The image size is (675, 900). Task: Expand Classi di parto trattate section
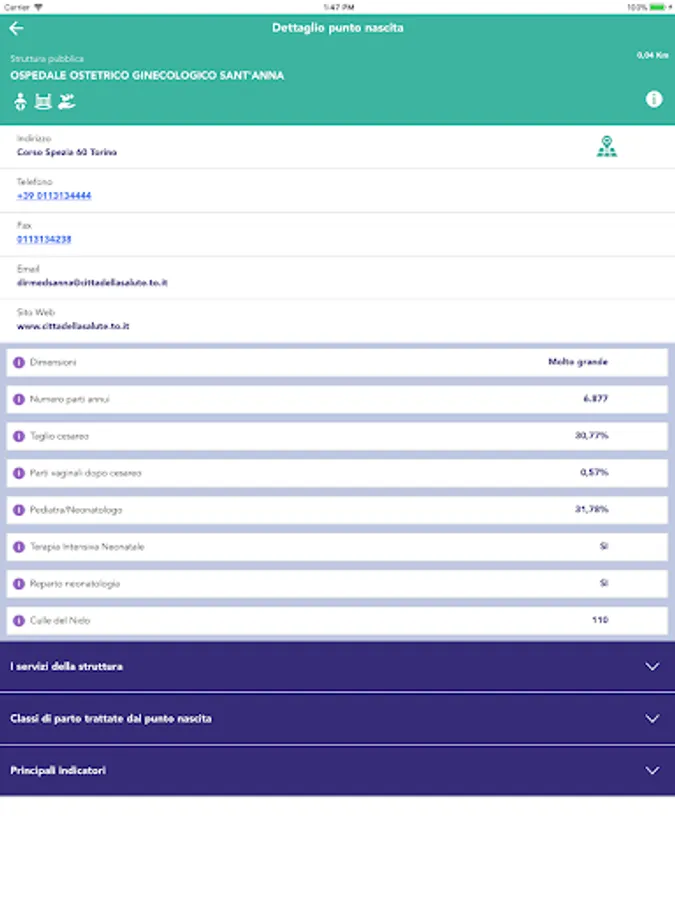tap(652, 718)
